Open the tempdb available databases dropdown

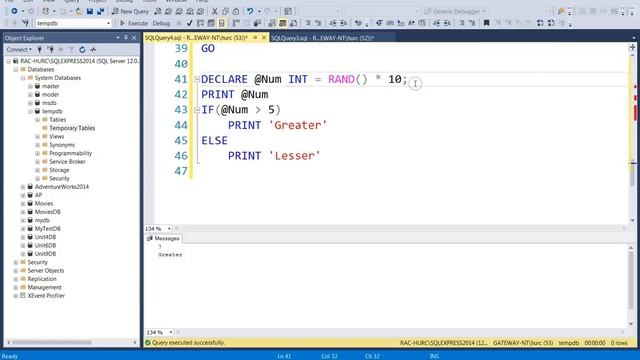click(x=108, y=23)
